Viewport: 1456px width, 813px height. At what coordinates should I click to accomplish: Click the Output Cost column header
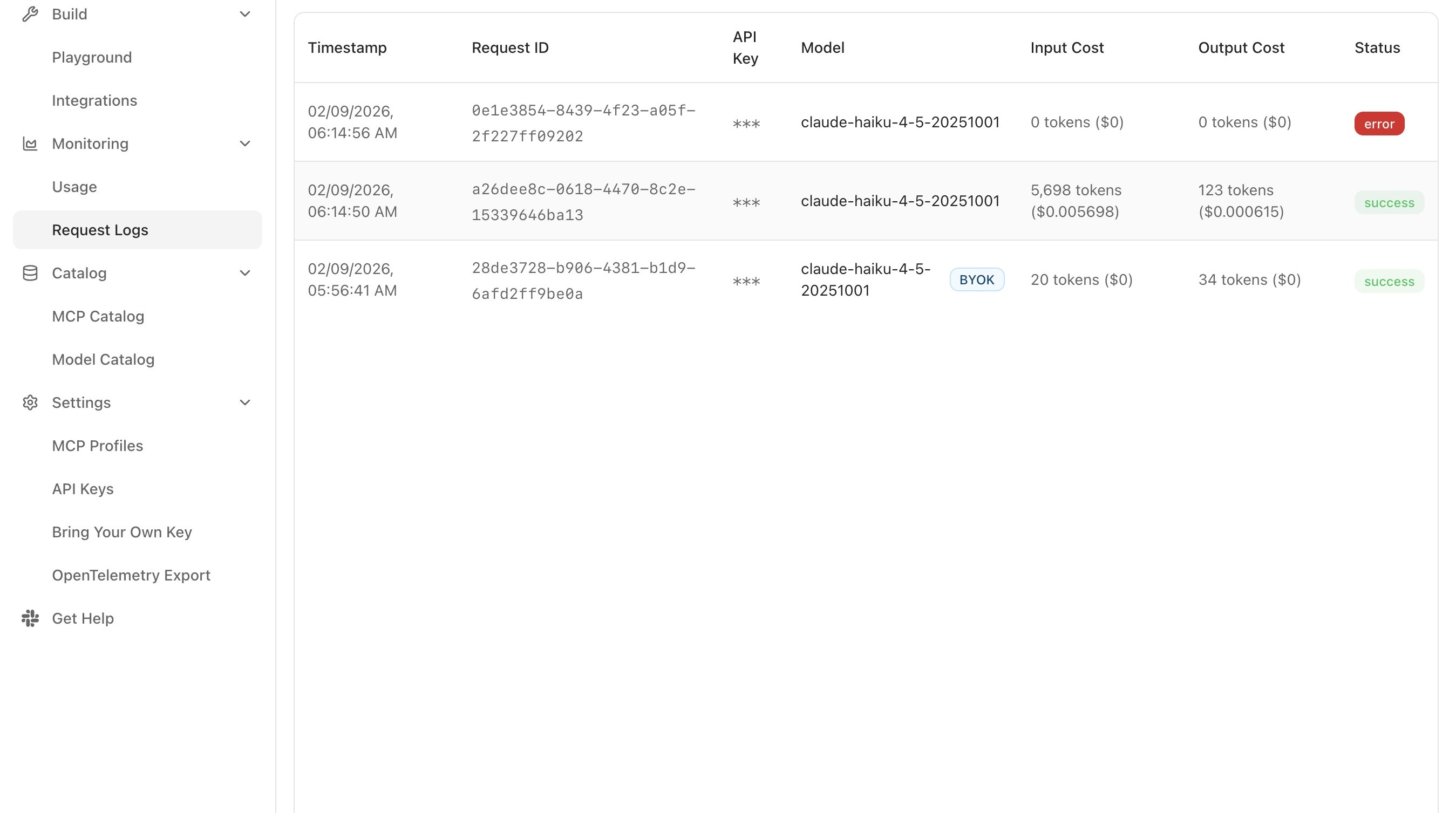coord(1241,47)
